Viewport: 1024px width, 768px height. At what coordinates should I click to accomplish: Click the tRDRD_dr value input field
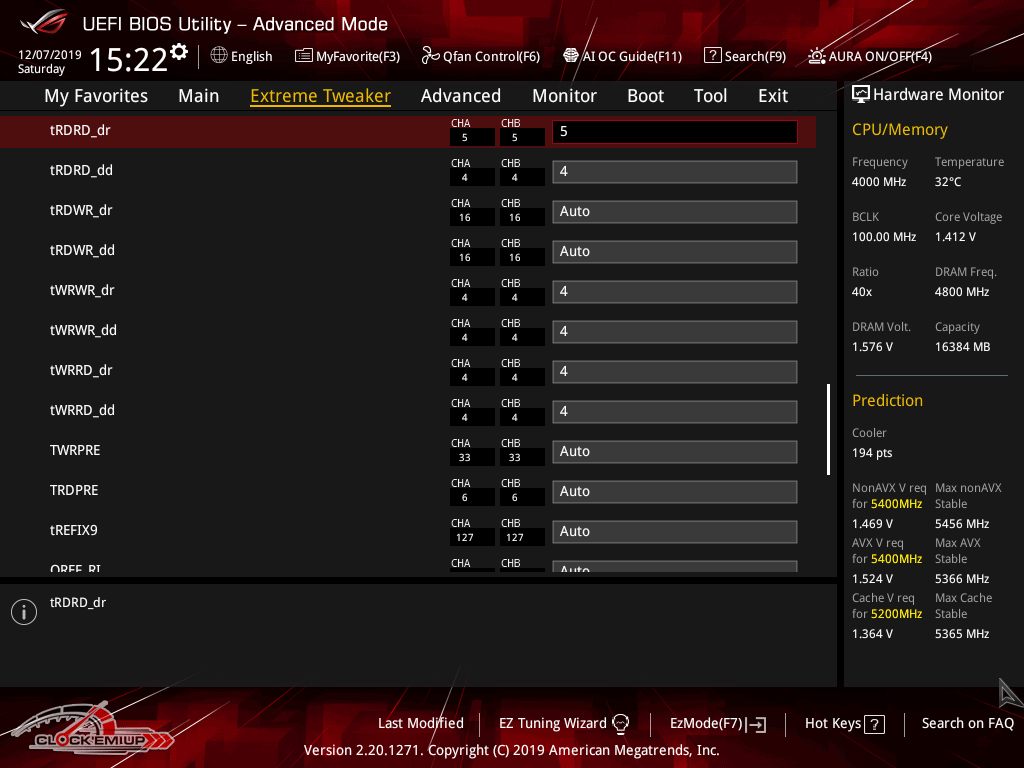point(674,132)
